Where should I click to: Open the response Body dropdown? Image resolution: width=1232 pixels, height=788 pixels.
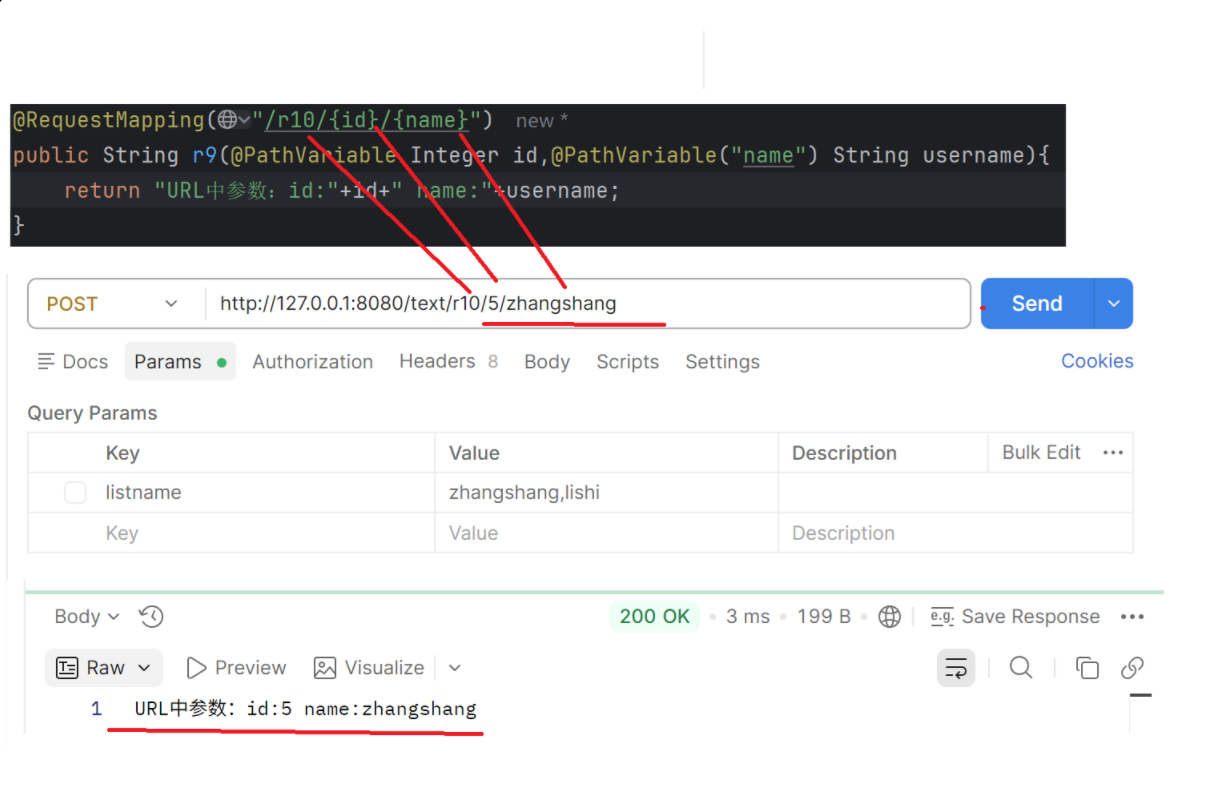87,616
